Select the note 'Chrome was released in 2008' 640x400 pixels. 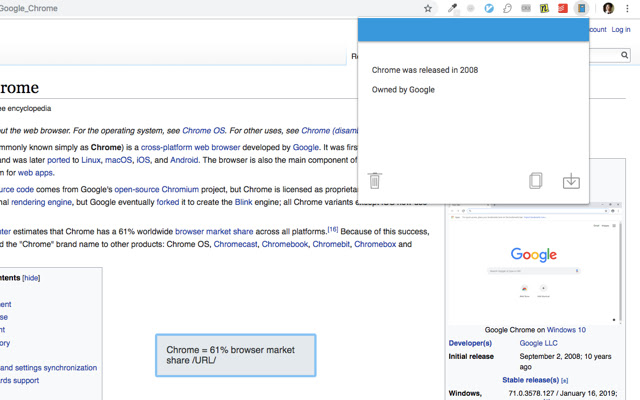424,70
